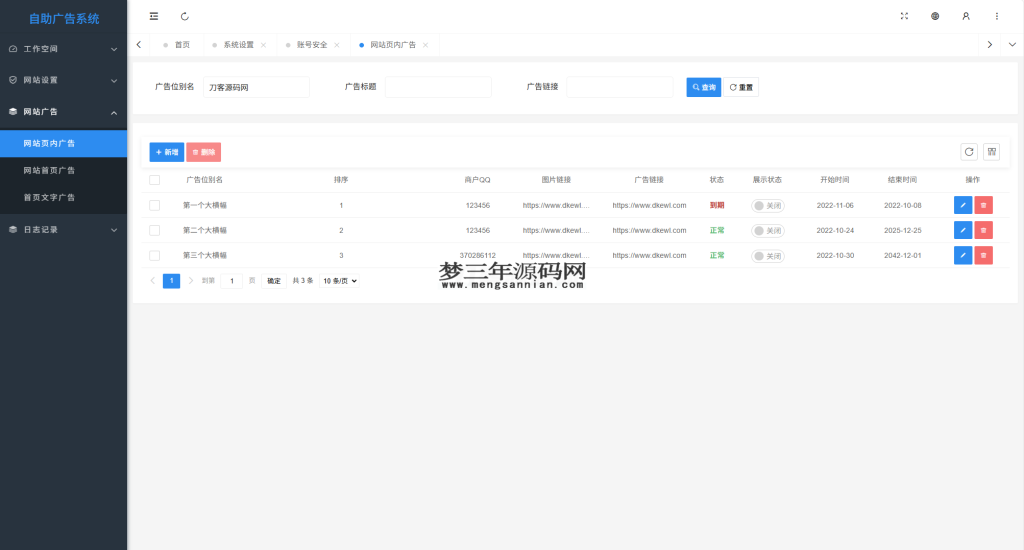Open 网站首页广告 in the sidebar
Screen dimensions: 1024x550
click(63, 170)
